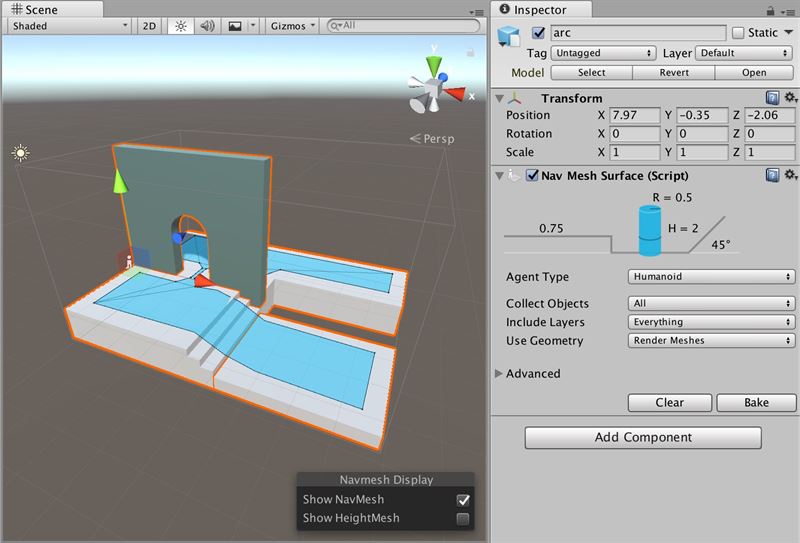Click the Add Component button
800x543 pixels.
pos(643,437)
